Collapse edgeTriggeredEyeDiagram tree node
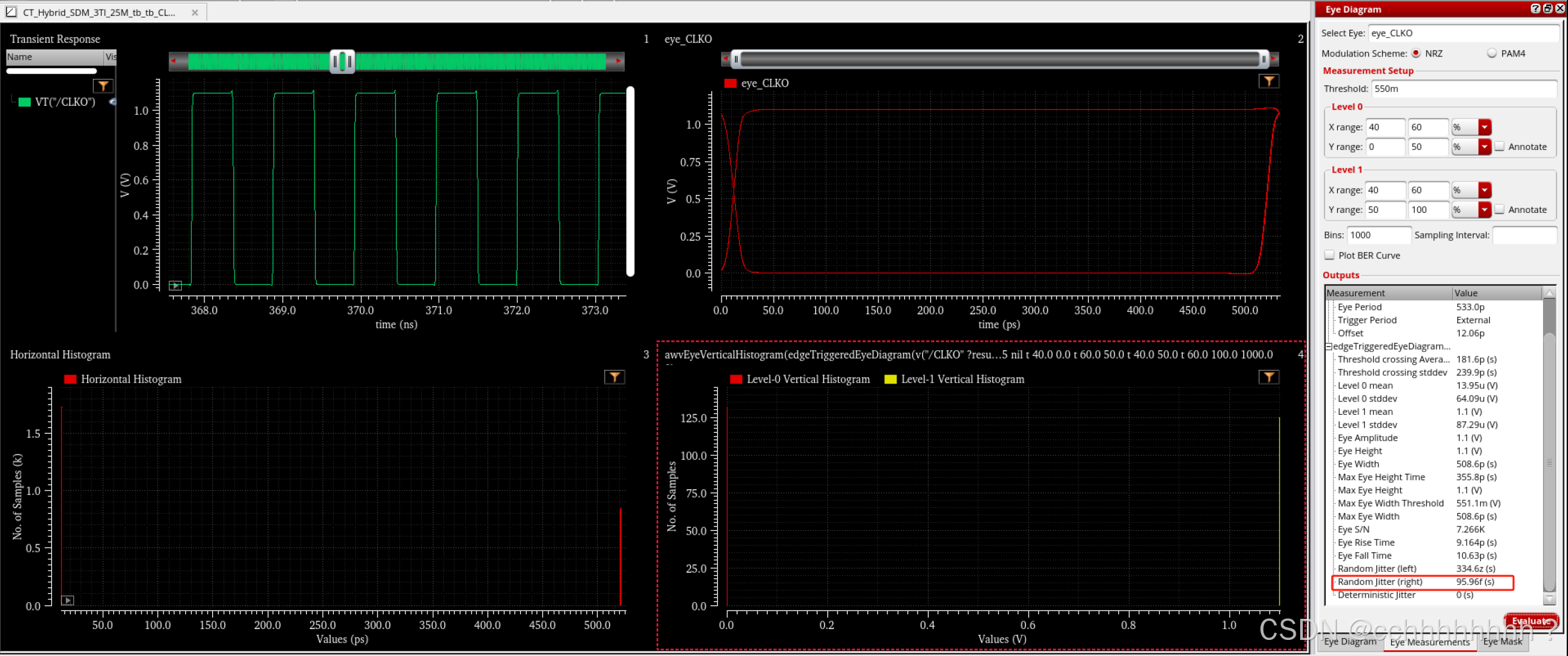Viewport: 1568px width, 656px height. click(1329, 346)
